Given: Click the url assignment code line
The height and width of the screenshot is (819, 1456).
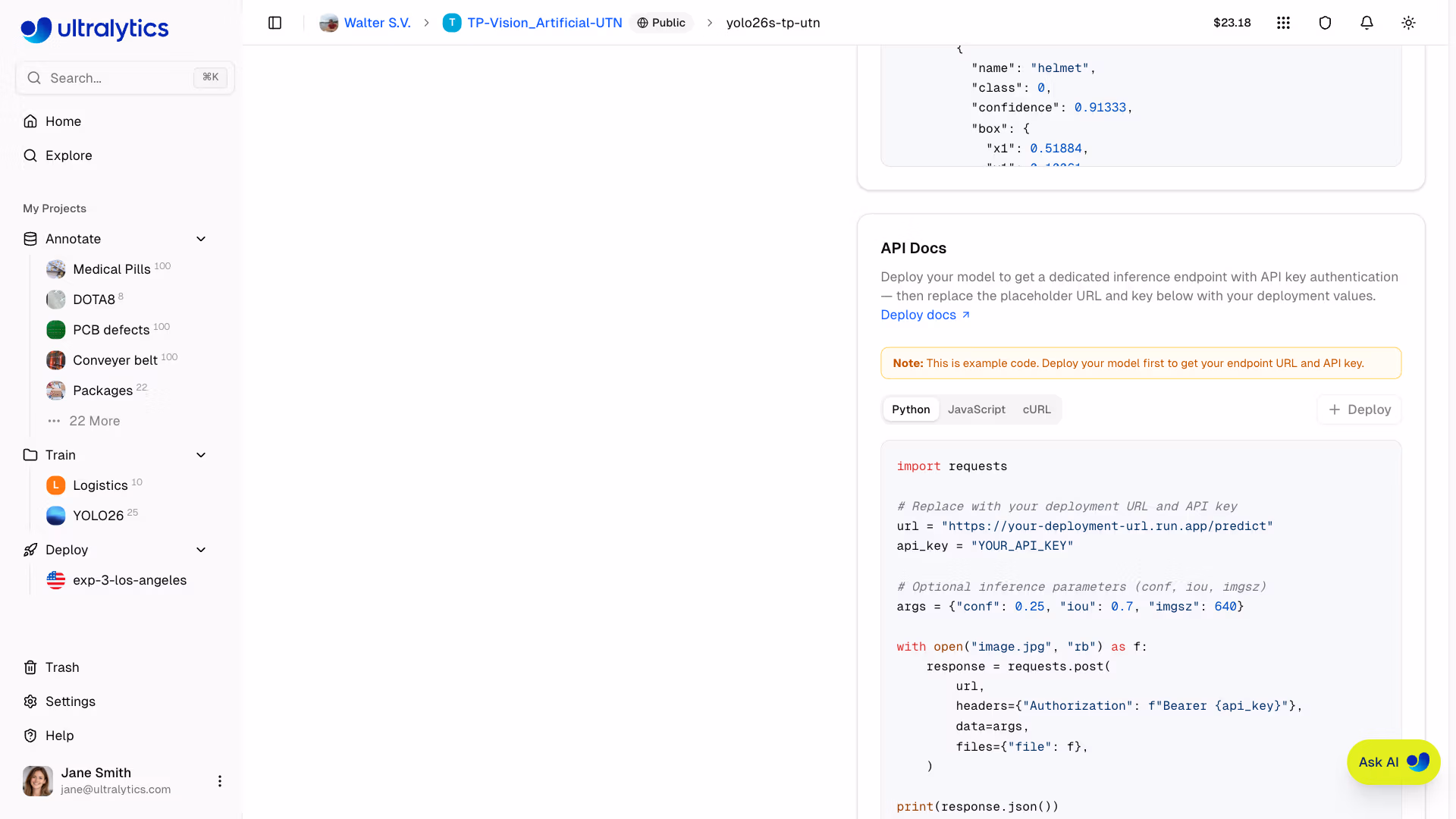Looking at the screenshot, I should point(1084,526).
